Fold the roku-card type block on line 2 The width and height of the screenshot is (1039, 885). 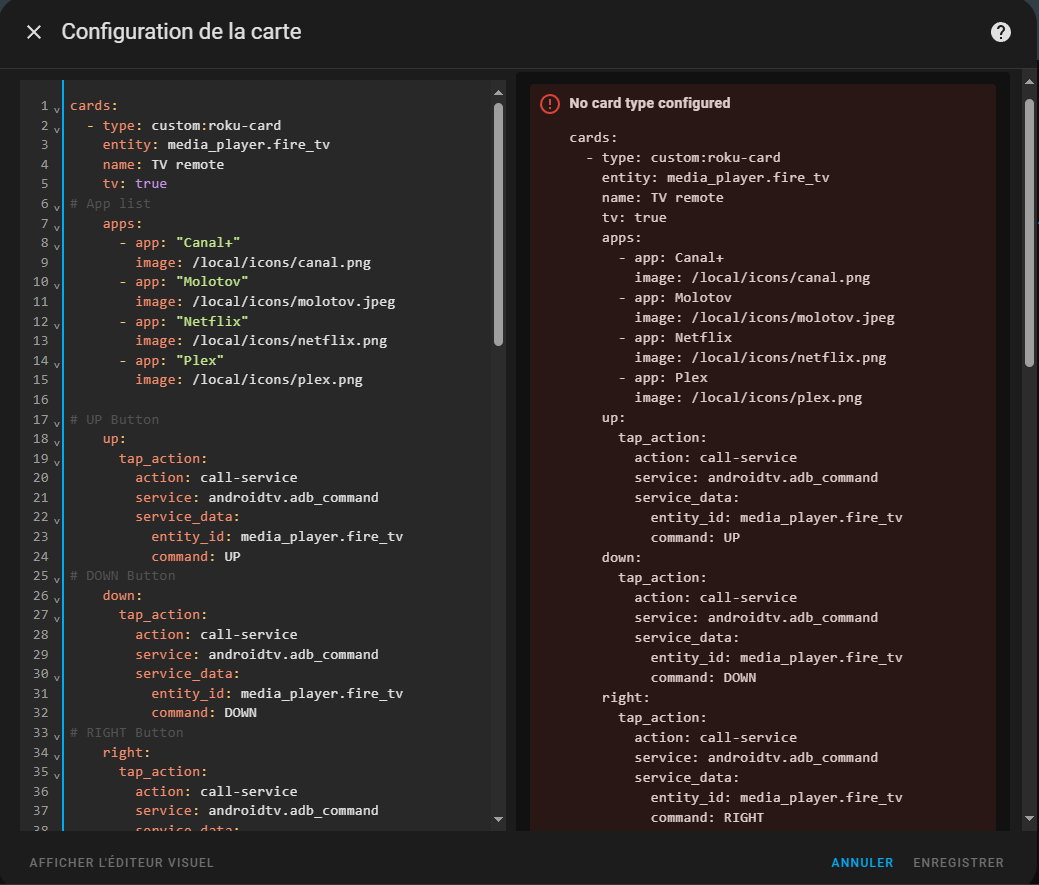[x=57, y=129]
